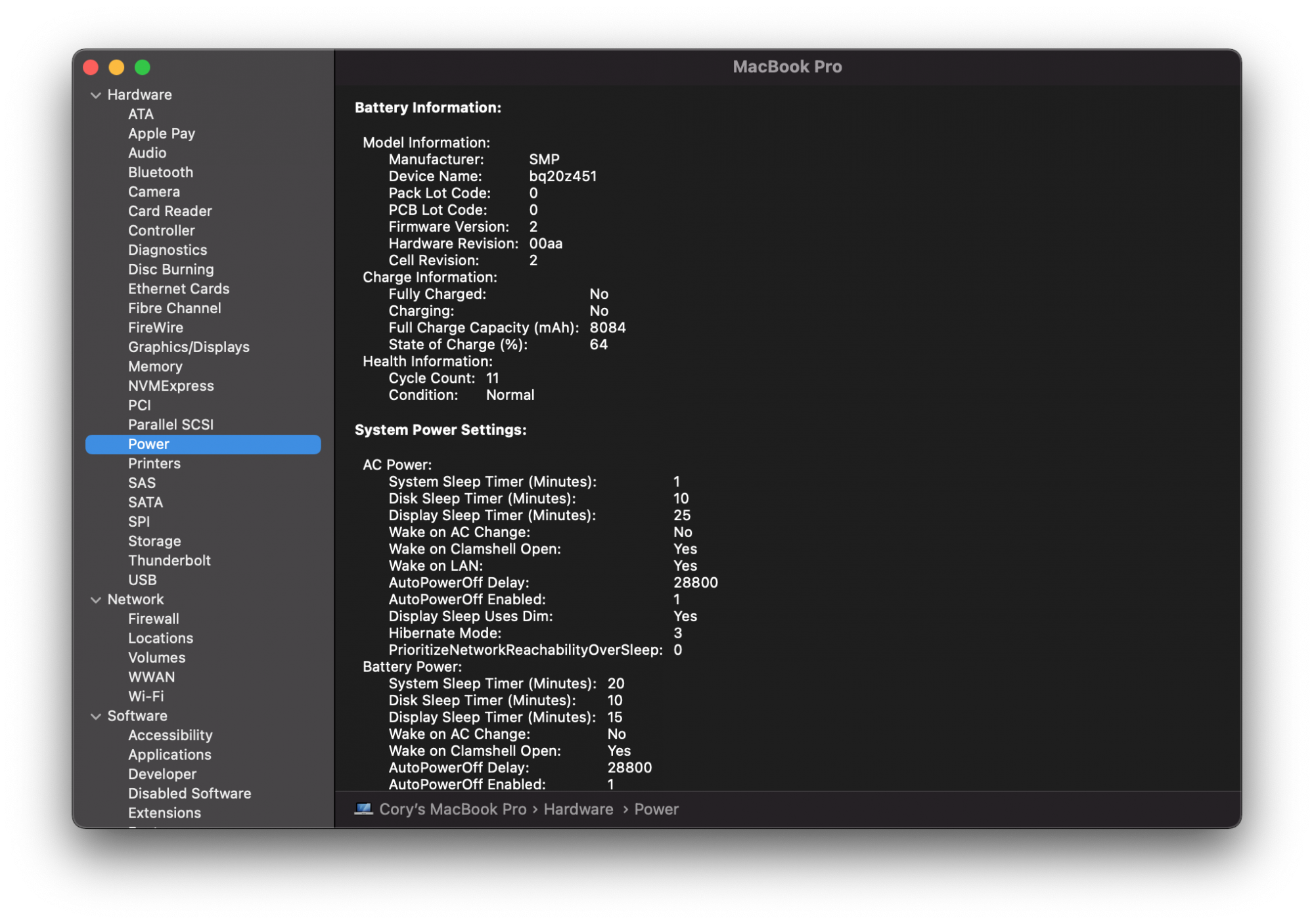Select Firewall under Network
1314x924 pixels.
[154, 618]
